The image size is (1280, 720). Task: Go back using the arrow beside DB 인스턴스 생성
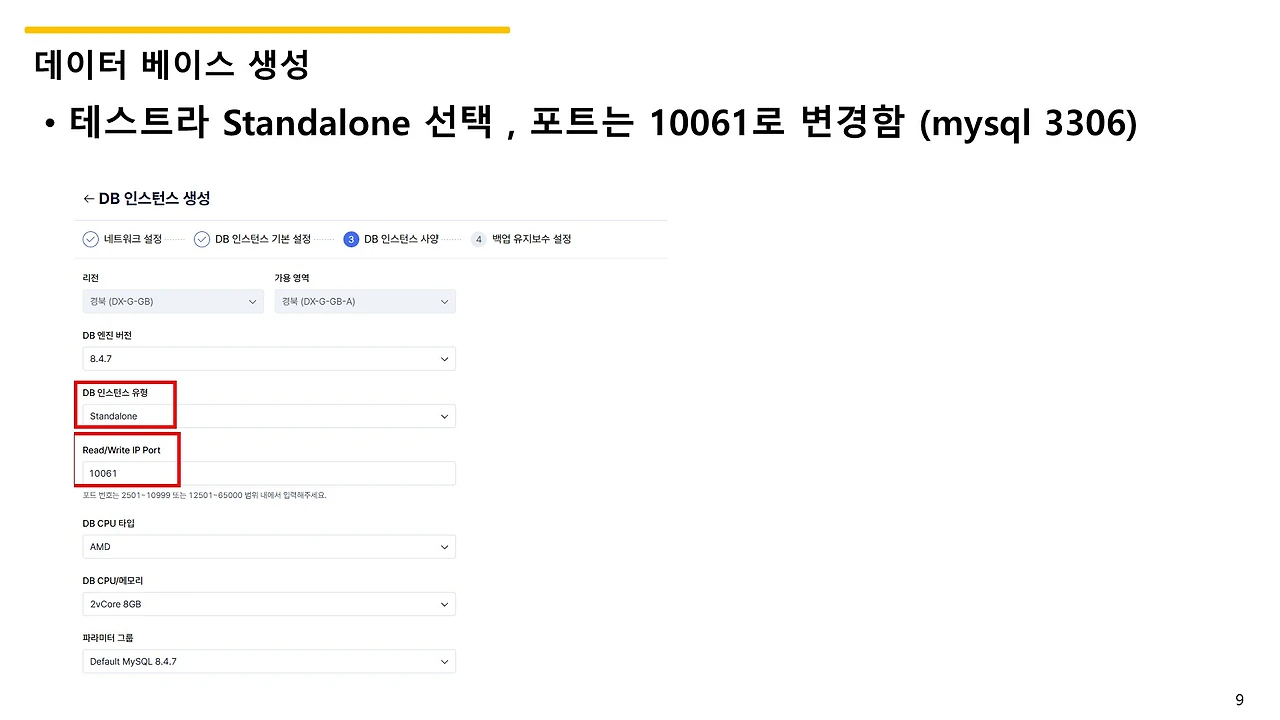pos(88,199)
